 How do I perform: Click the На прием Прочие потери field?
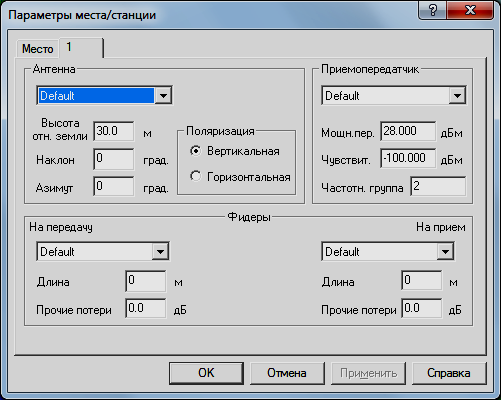tap(422, 308)
